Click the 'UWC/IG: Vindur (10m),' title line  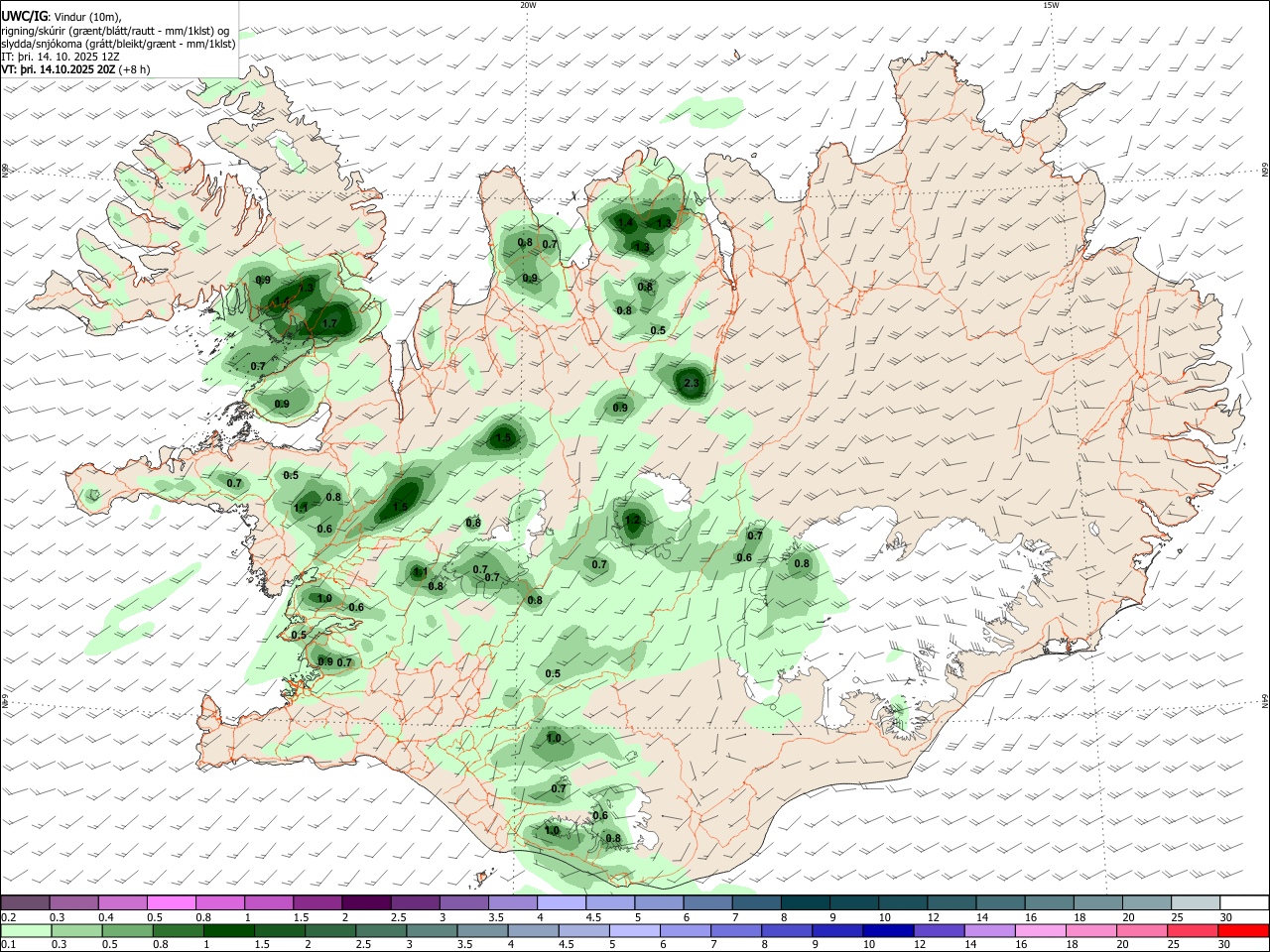click(62, 16)
